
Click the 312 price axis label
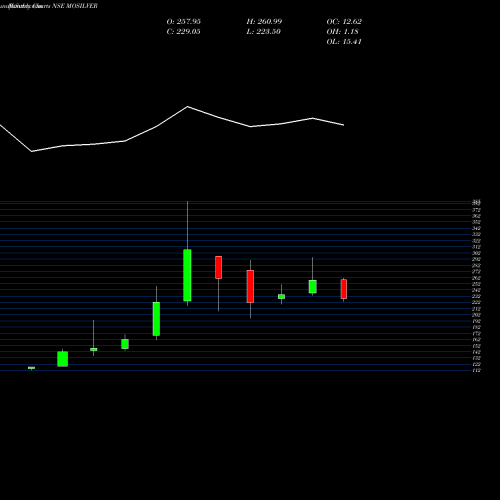pos(476,247)
